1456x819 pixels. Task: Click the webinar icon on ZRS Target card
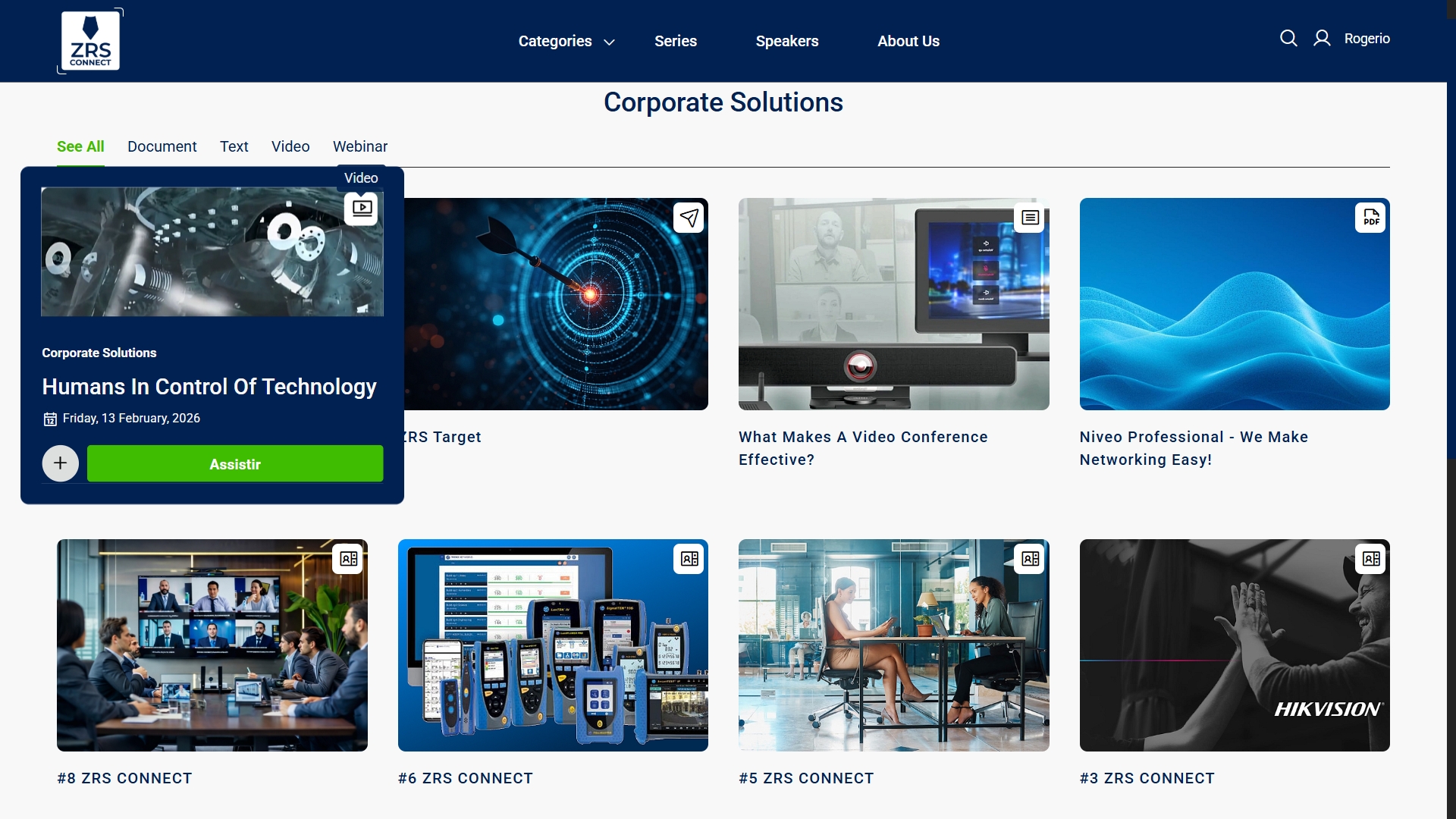pyautogui.click(x=689, y=218)
